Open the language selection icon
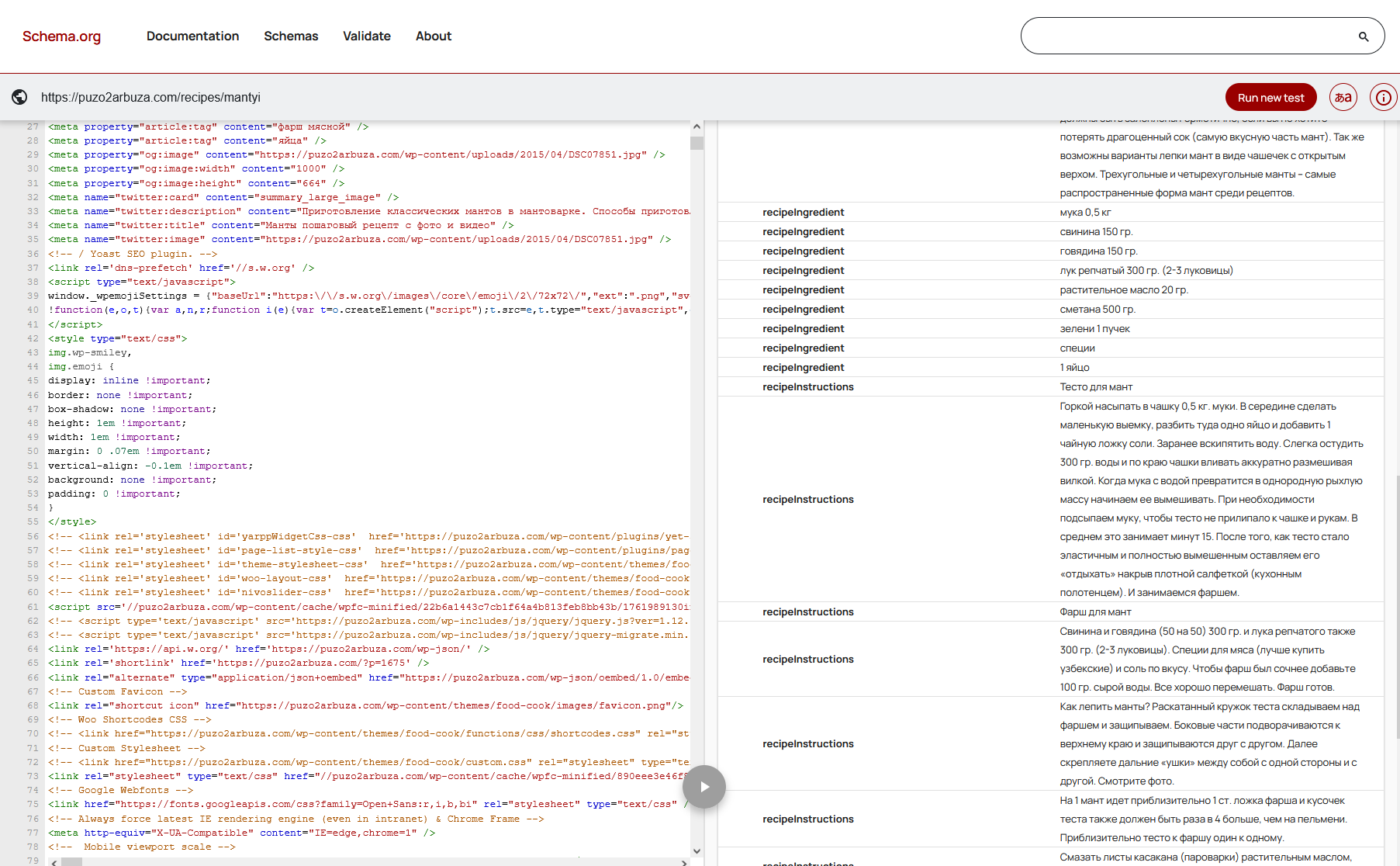 pyautogui.click(x=1343, y=97)
